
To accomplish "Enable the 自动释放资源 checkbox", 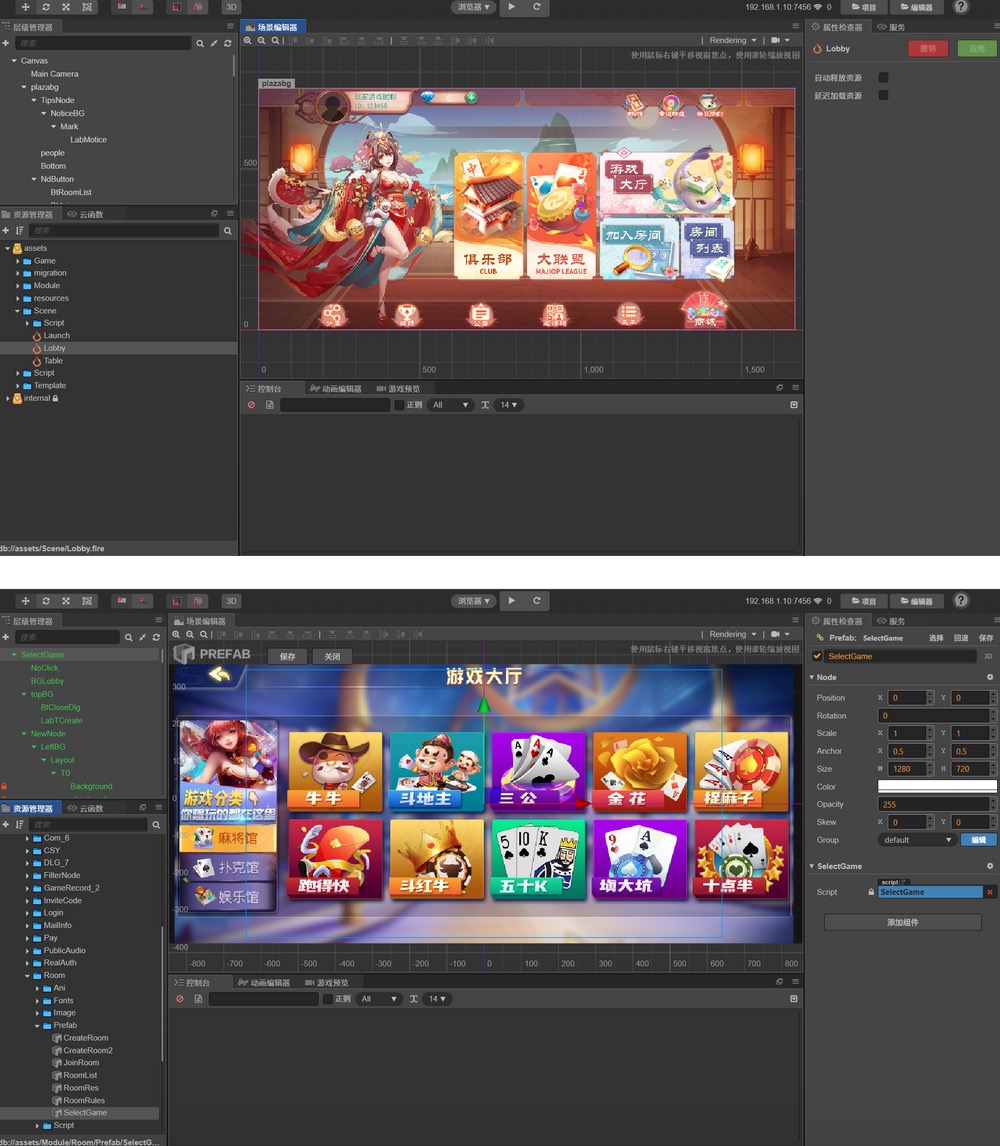I will click(883, 77).
